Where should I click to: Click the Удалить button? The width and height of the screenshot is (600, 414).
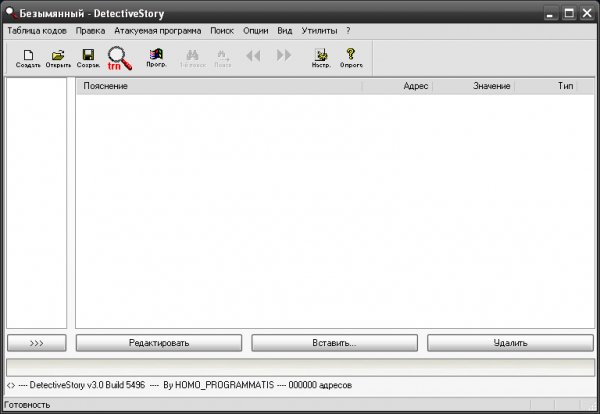coord(510,343)
